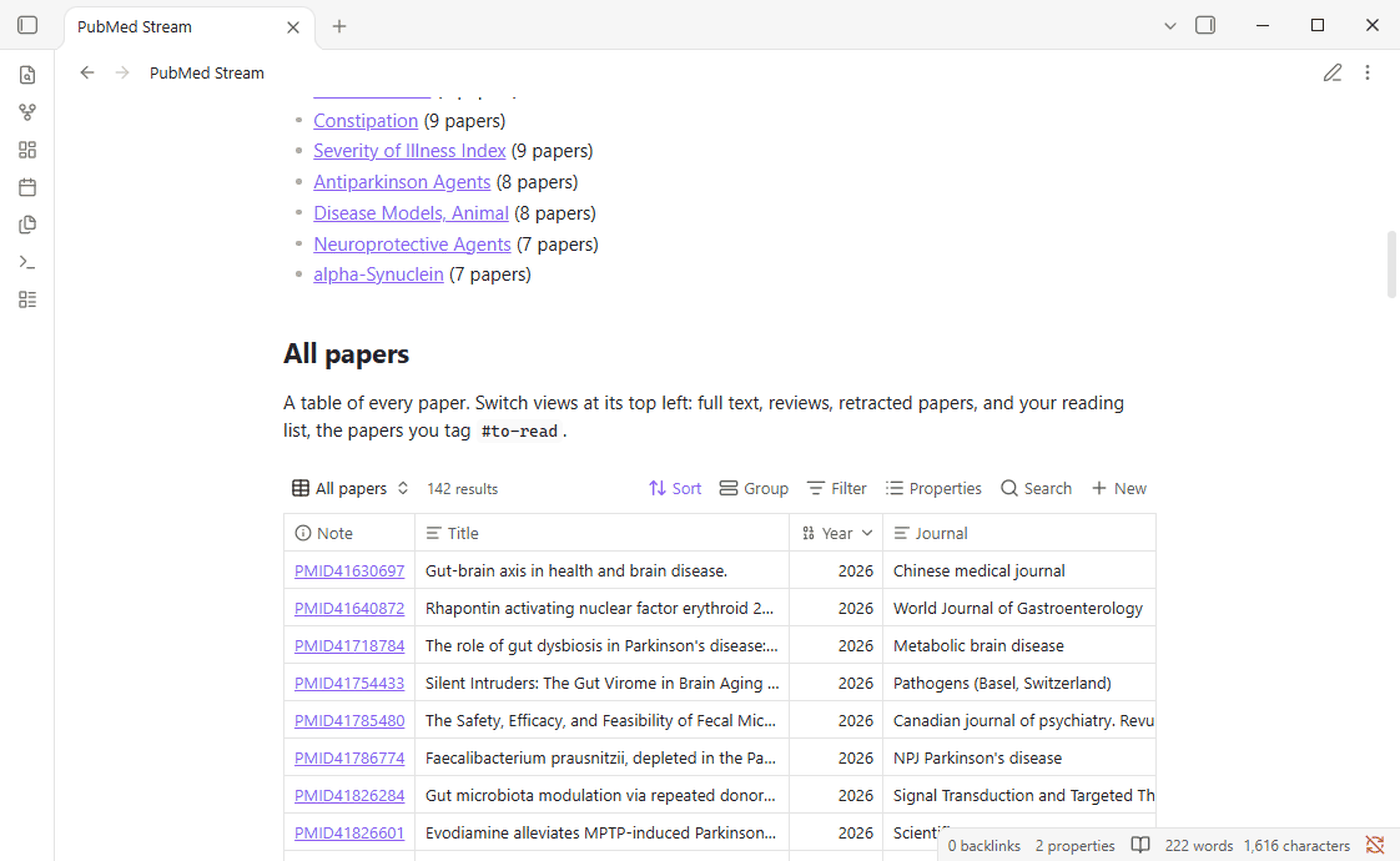The width and height of the screenshot is (1400, 861).
Task: Close the PubMed Stream tab
Action: 293,27
